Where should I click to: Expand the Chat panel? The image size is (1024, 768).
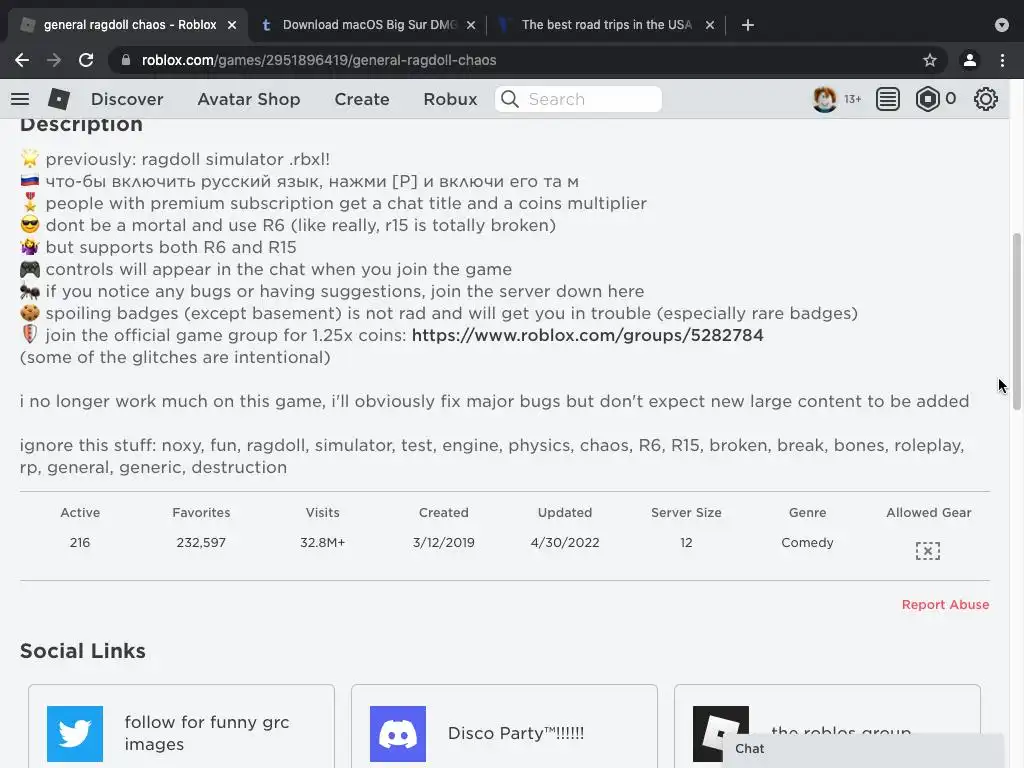[x=863, y=749]
